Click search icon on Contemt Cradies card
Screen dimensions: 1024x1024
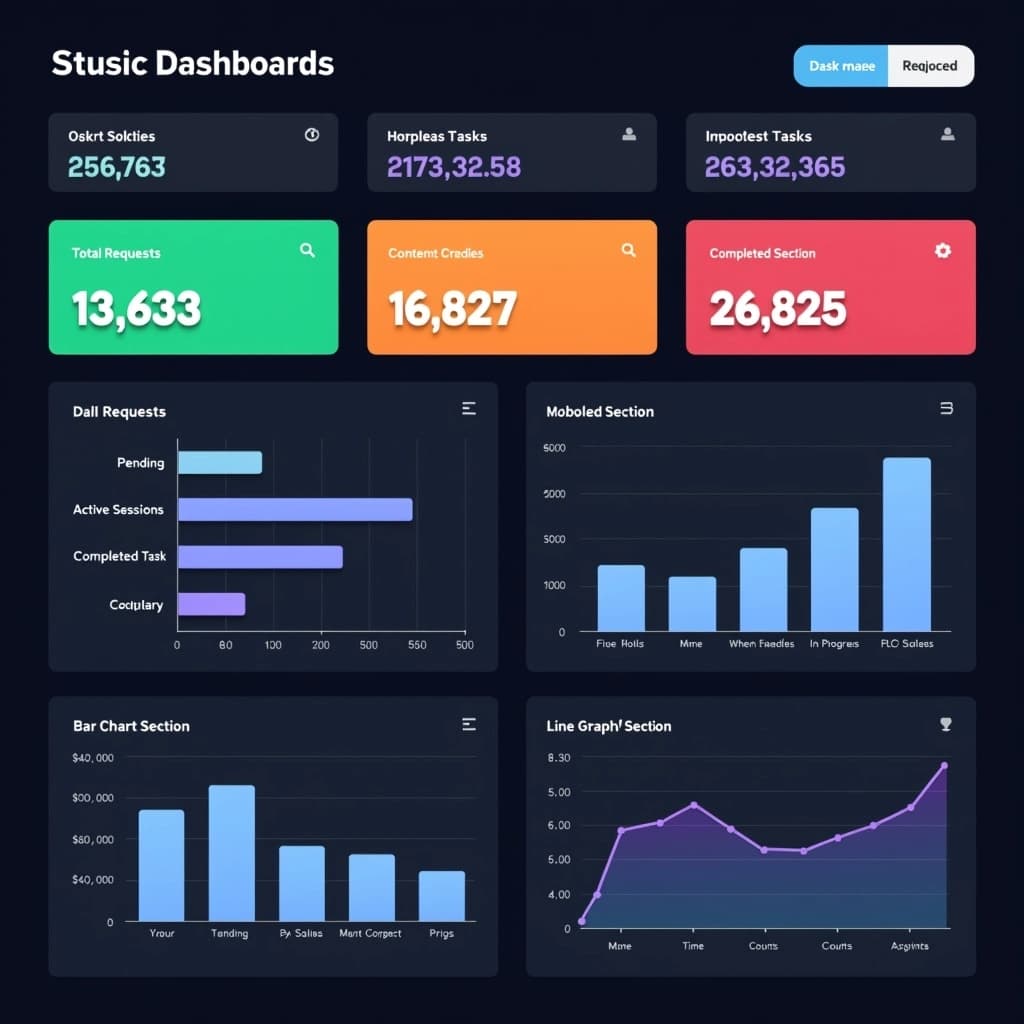[x=628, y=250]
